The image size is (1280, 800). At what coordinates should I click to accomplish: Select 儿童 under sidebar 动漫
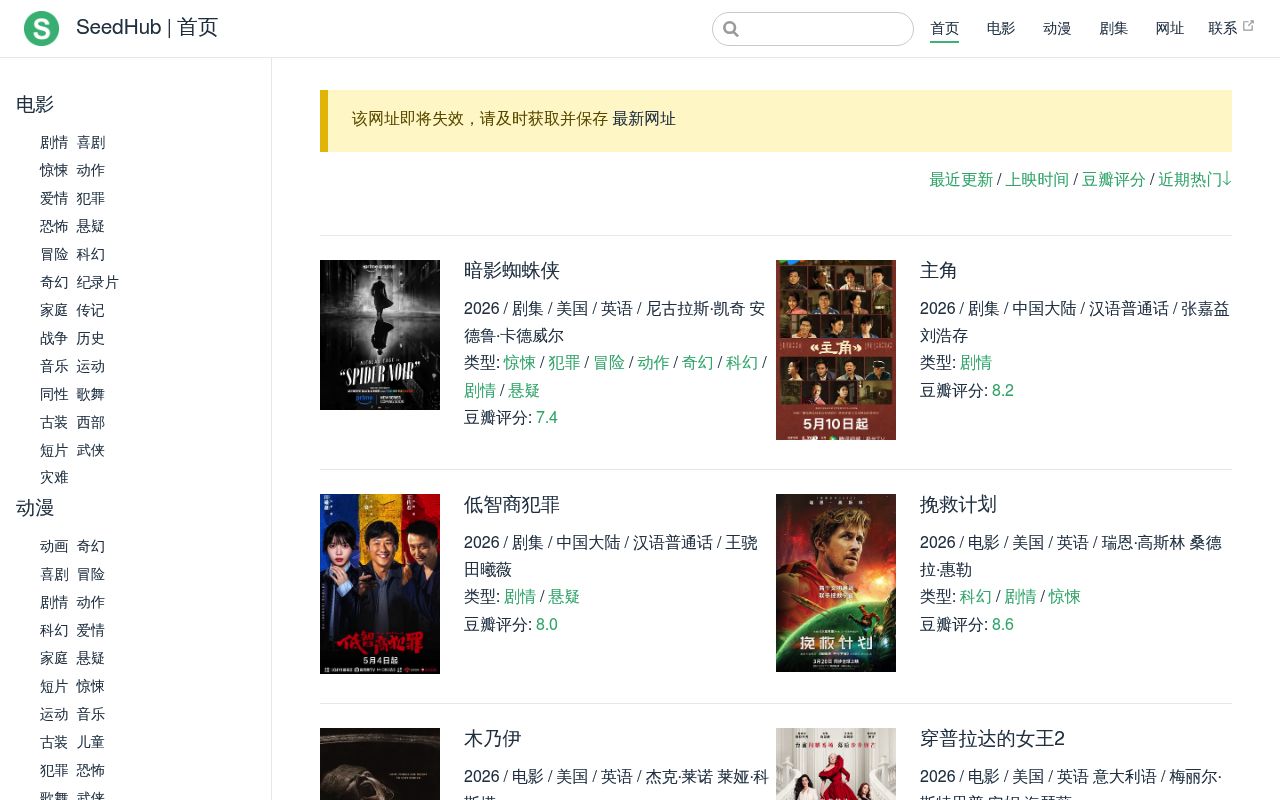91,743
